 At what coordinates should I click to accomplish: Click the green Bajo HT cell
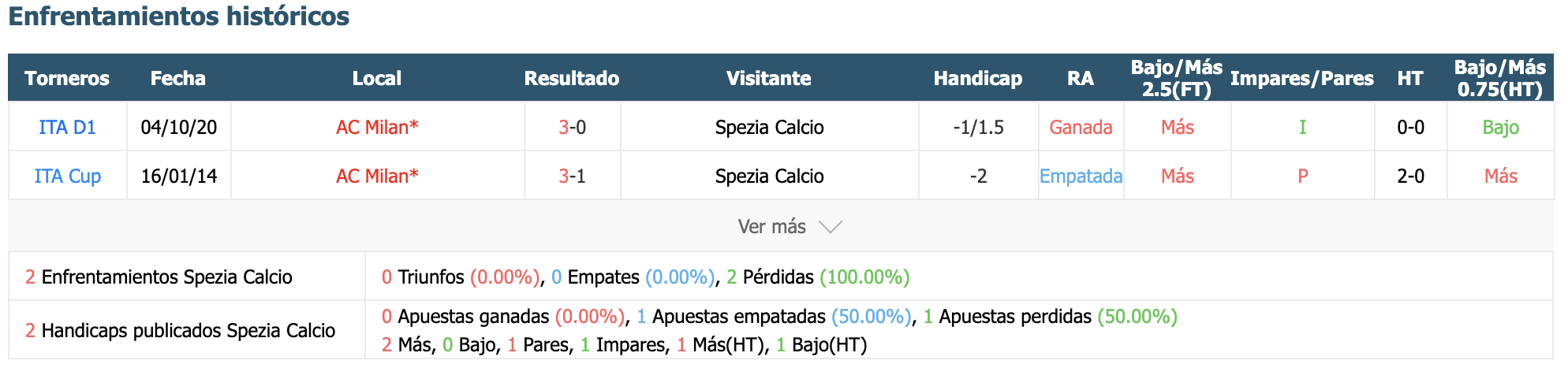click(x=1500, y=127)
